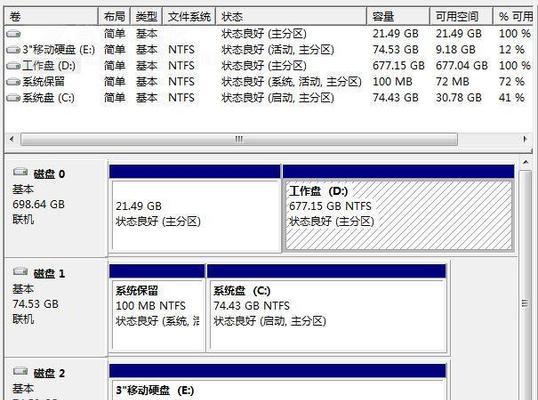Sort list by the 容量 column header

[398, 16]
